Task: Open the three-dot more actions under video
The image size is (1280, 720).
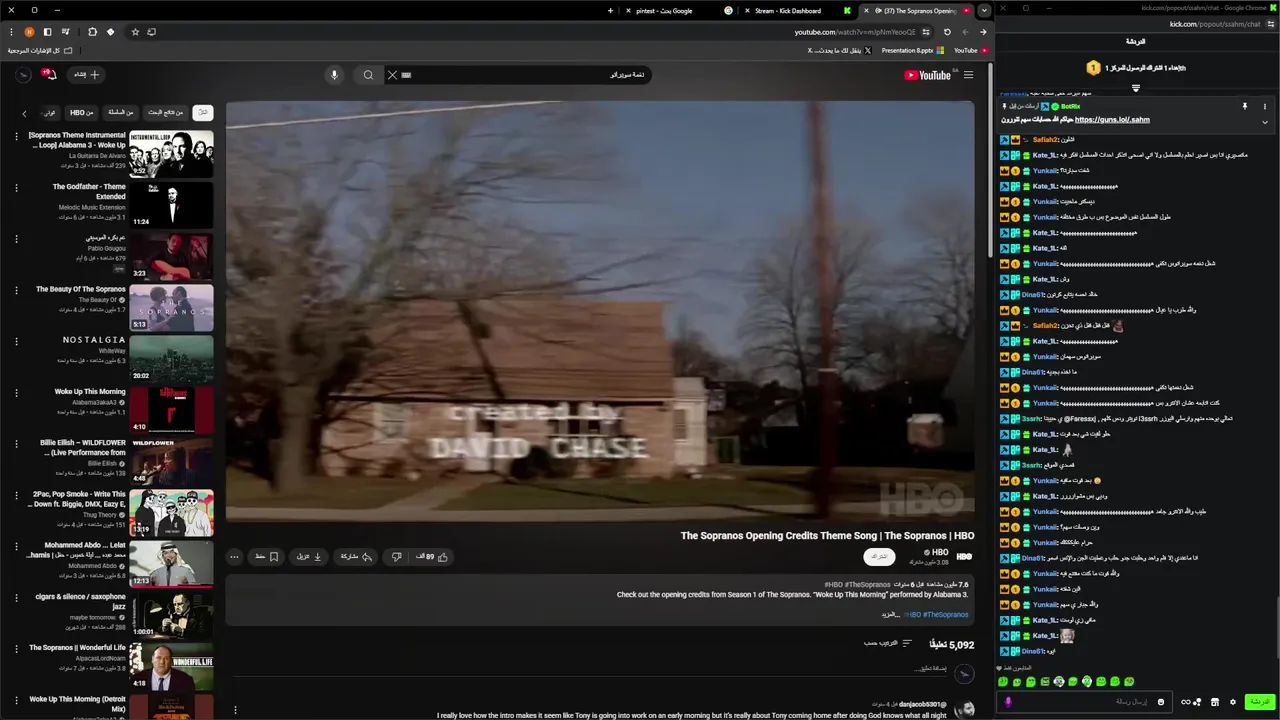Action: coord(234,557)
